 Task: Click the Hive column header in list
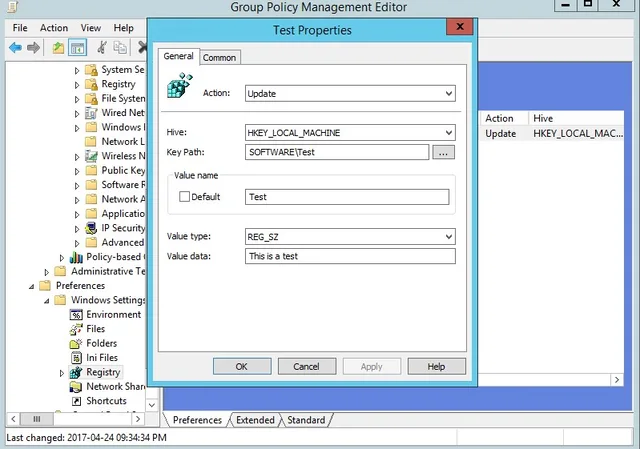tap(576, 118)
